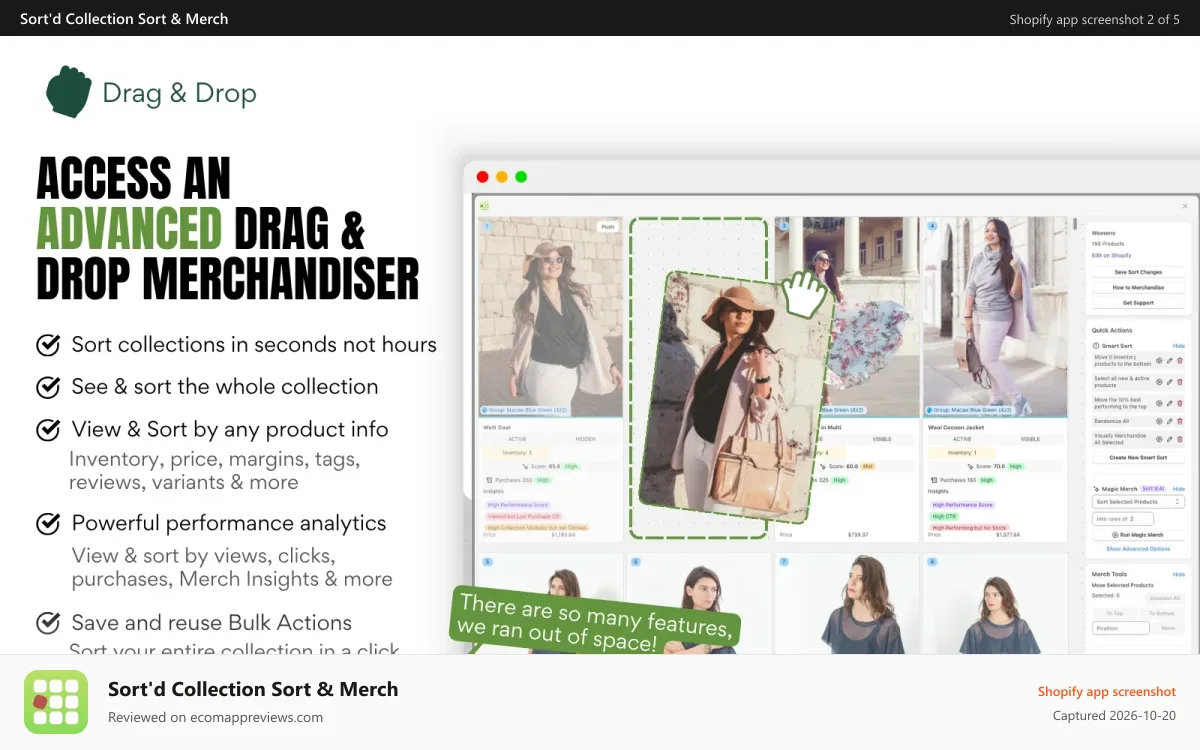Image resolution: width=1200 pixels, height=750 pixels.
Task: Set Watt Coat status to ACTIVE
Action: [517, 439]
